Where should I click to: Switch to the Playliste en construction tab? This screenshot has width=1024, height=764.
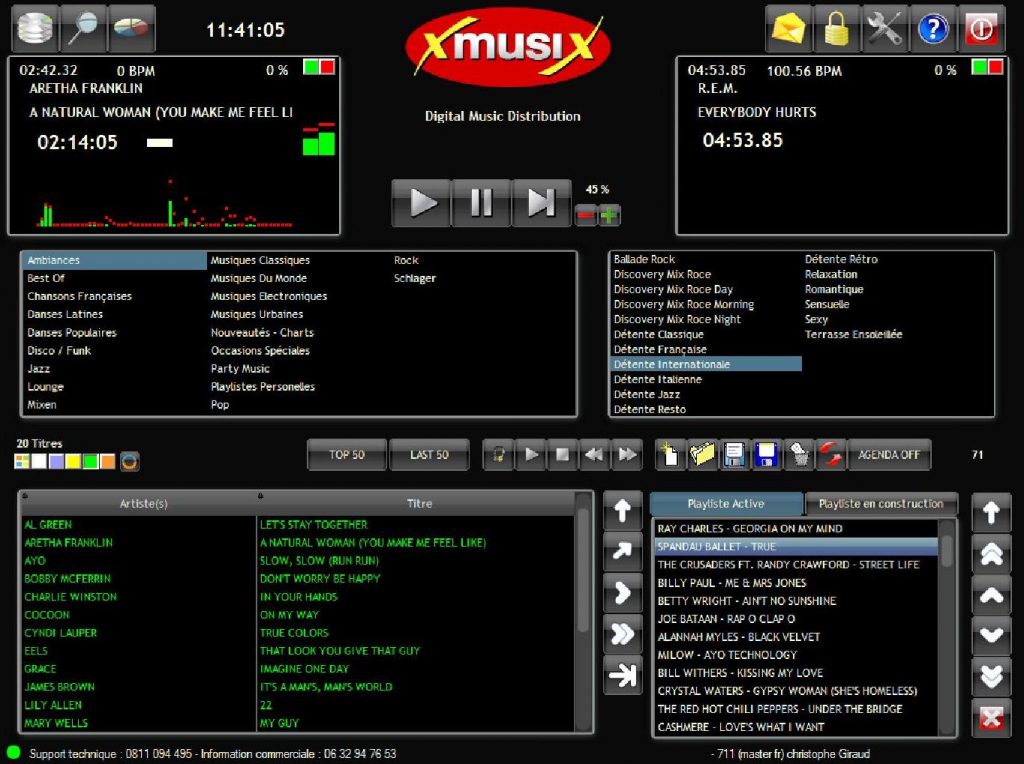pyautogui.click(x=881, y=503)
